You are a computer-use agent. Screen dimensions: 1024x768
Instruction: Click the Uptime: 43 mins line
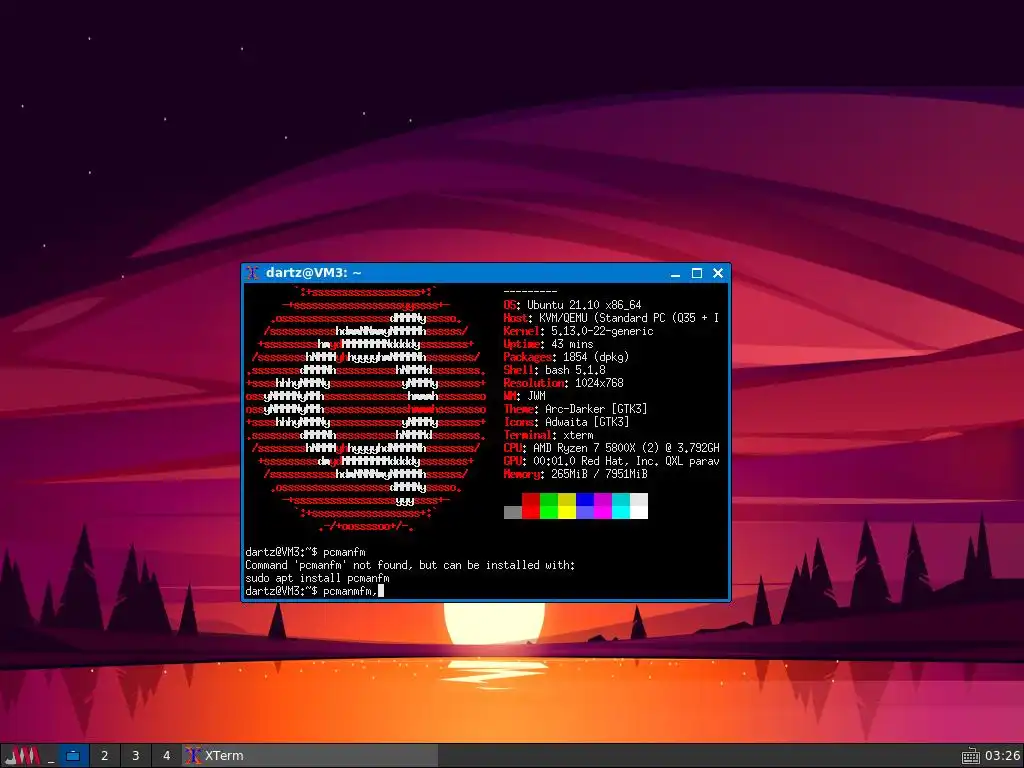pos(549,344)
